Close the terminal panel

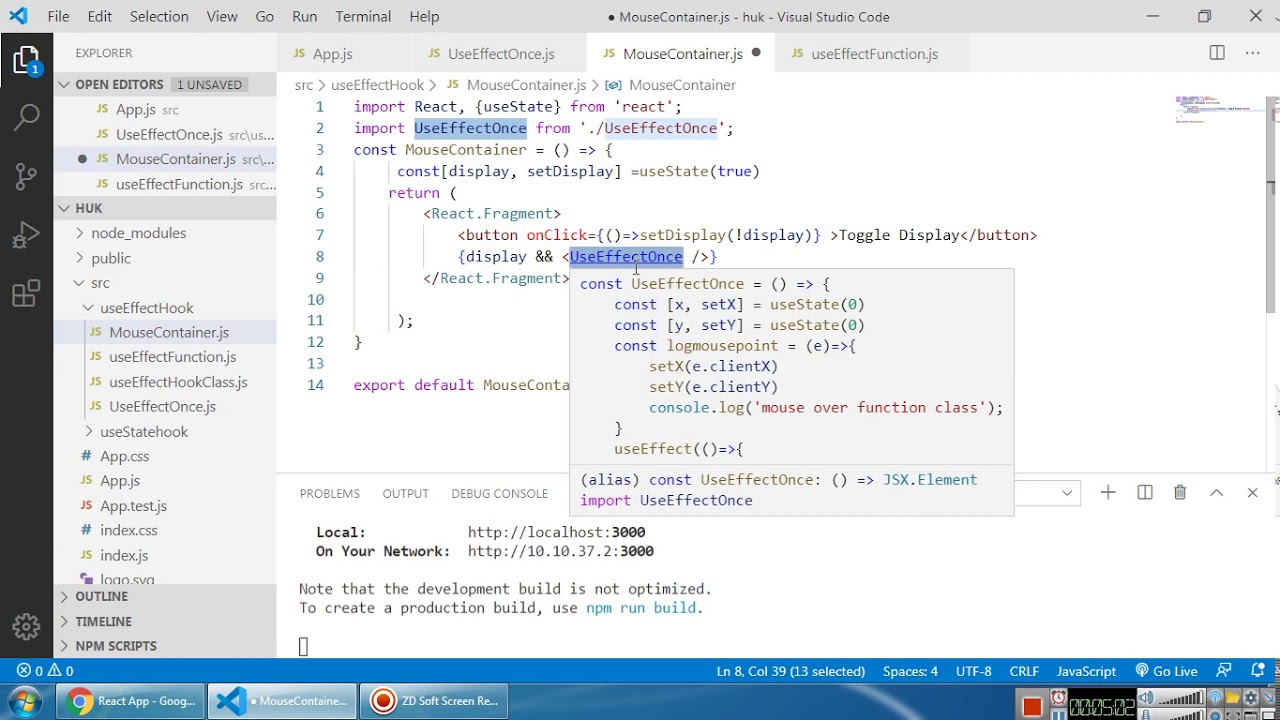(1252, 492)
